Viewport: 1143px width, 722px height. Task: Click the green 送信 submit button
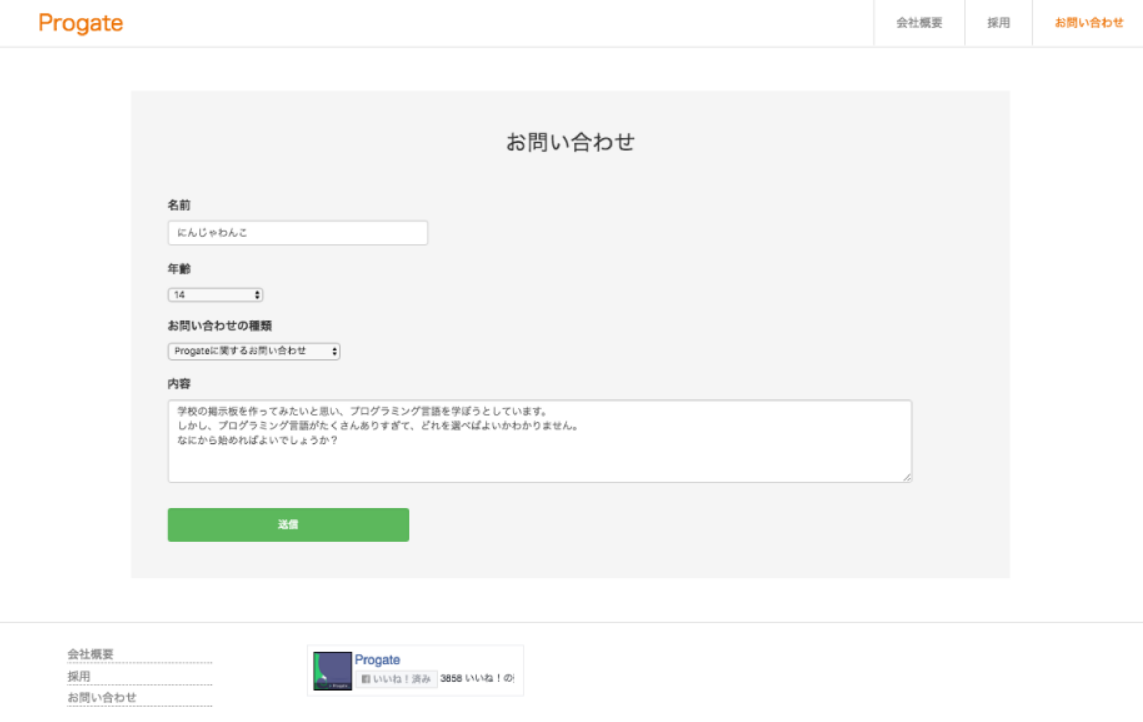[288, 524]
